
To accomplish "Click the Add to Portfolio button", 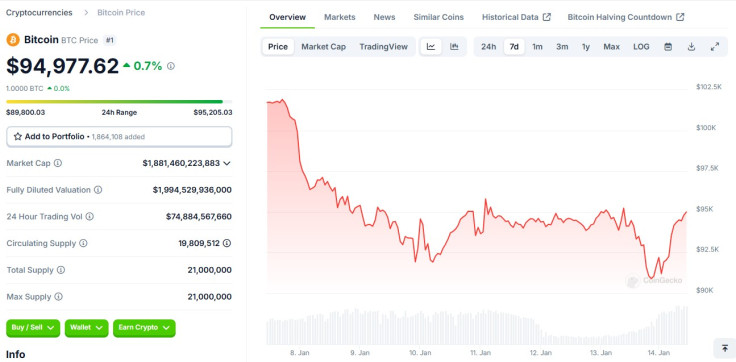I will click(x=119, y=137).
